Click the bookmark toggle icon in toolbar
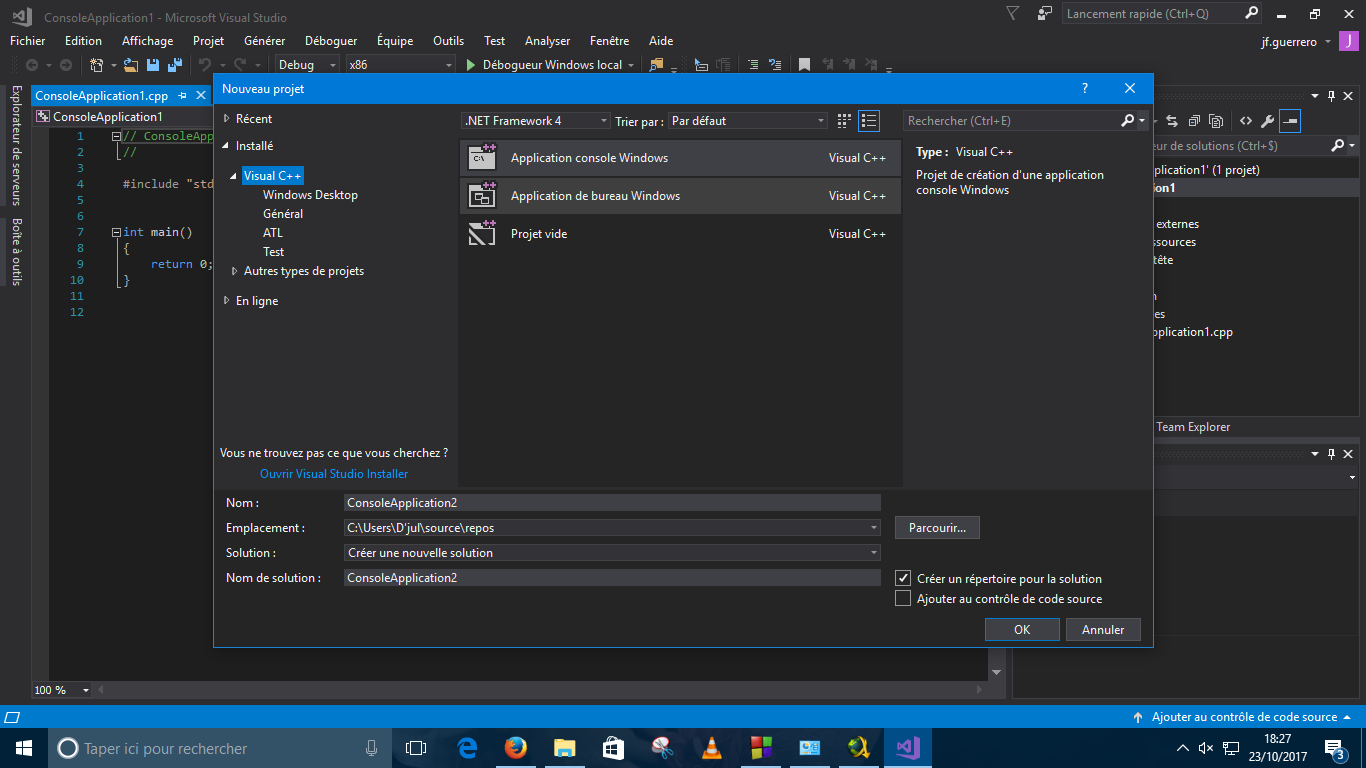Screen dimensions: 1366x768 coord(804,65)
